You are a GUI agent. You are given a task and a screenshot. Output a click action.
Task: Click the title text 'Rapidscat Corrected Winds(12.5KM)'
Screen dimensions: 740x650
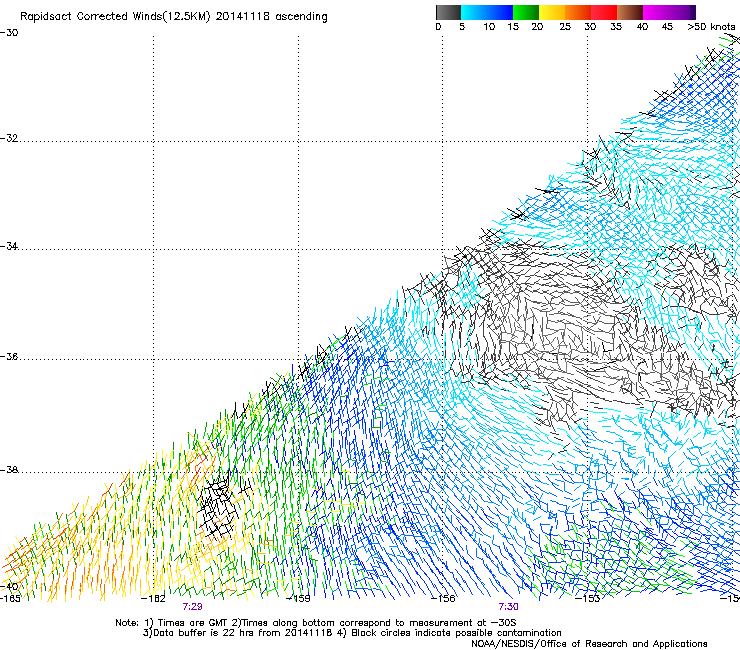(x=115, y=17)
